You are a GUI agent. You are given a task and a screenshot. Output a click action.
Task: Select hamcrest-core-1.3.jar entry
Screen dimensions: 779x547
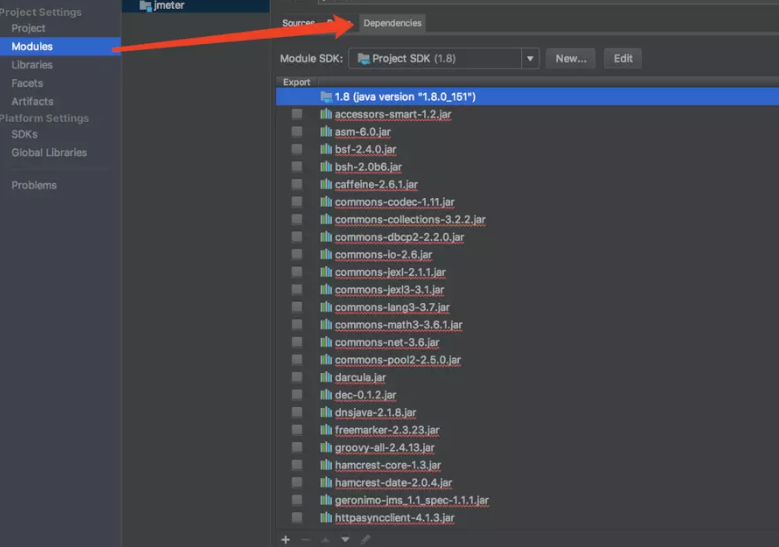(x=388, y=465)
